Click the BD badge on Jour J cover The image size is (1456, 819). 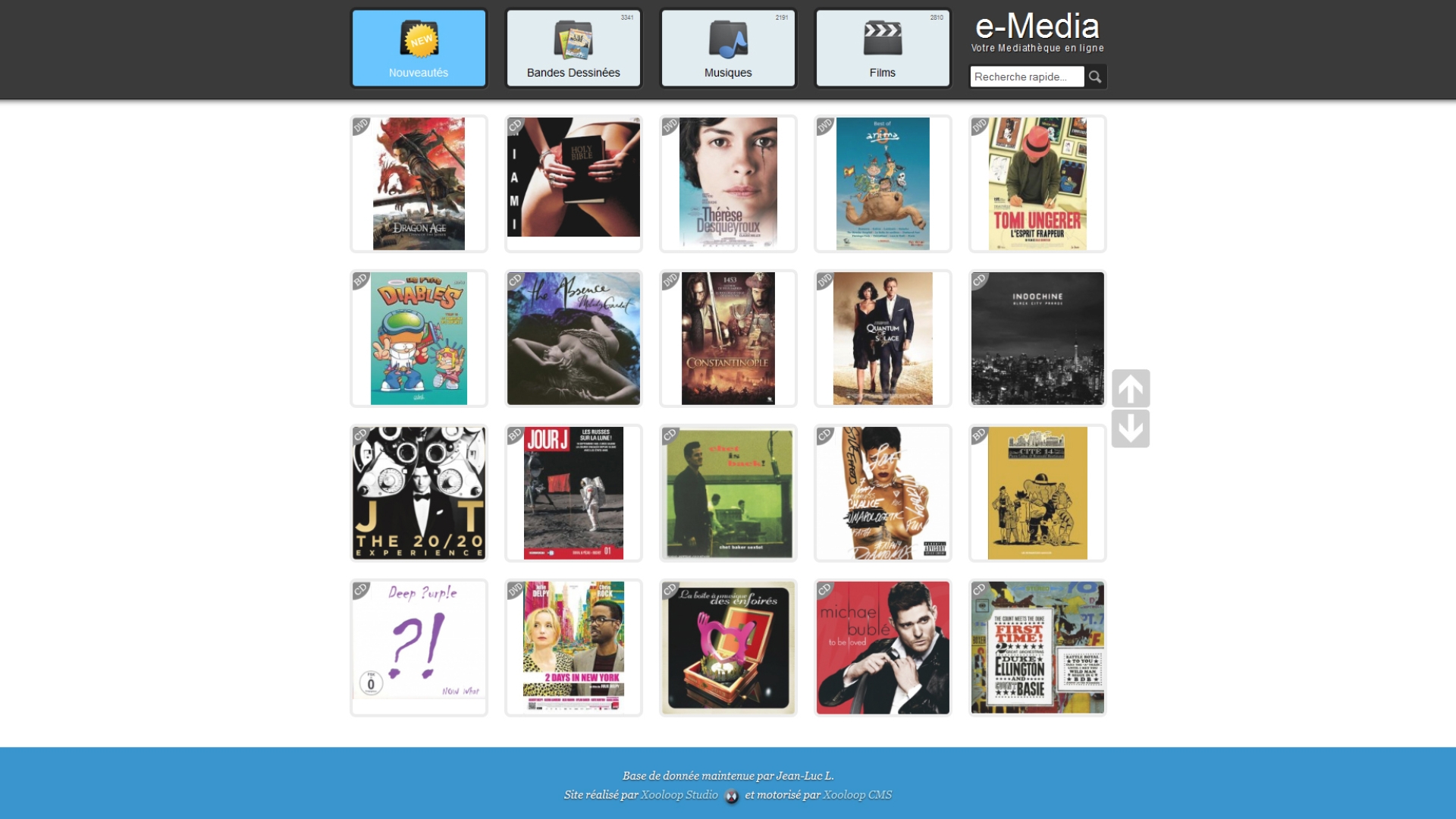[x=514, y=435]
